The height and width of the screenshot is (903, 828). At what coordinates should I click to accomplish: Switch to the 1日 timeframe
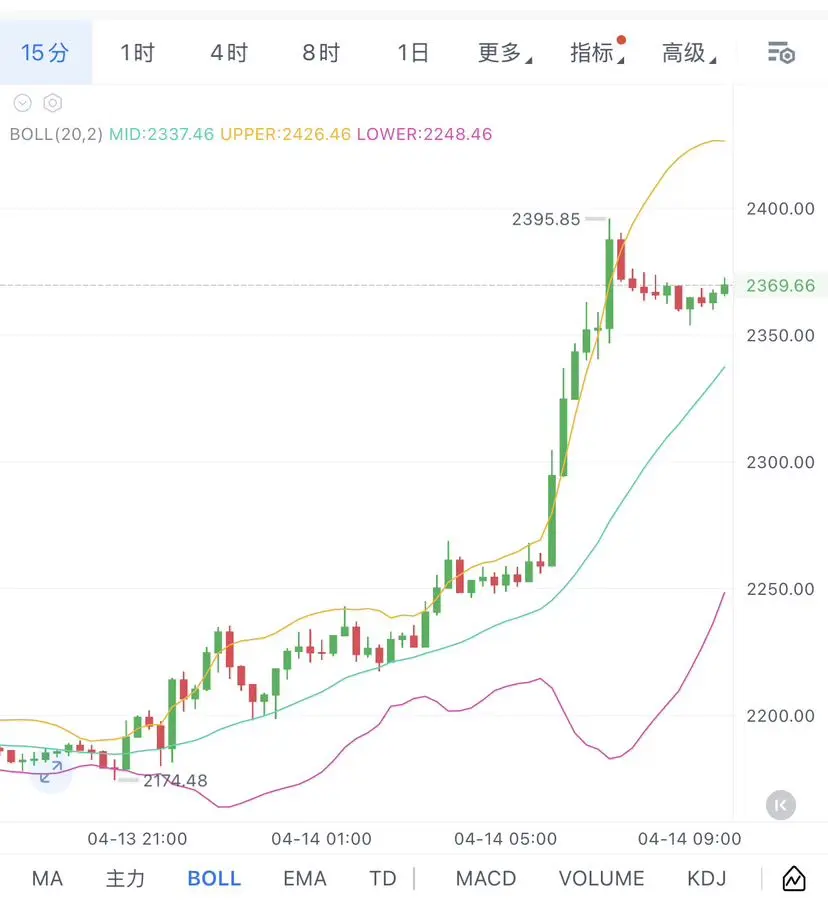pos(412,53)
